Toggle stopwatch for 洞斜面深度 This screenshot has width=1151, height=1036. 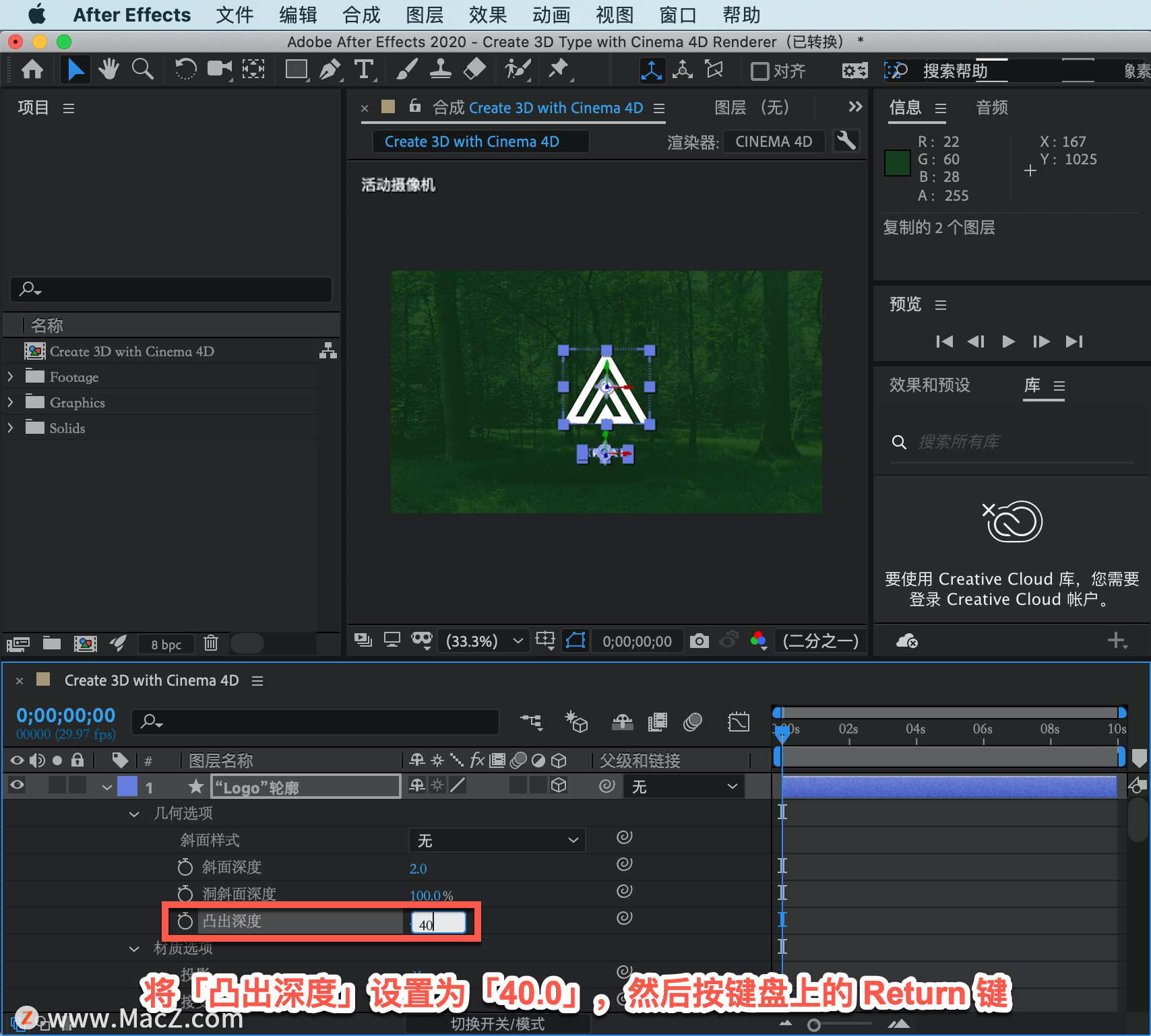pyautogui.click(x=185, y=893)
